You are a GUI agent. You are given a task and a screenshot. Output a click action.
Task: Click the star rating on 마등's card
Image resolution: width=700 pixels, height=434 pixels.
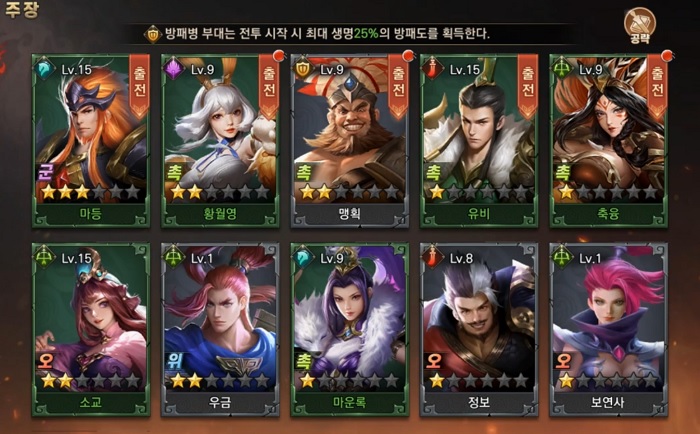(91, 192)
